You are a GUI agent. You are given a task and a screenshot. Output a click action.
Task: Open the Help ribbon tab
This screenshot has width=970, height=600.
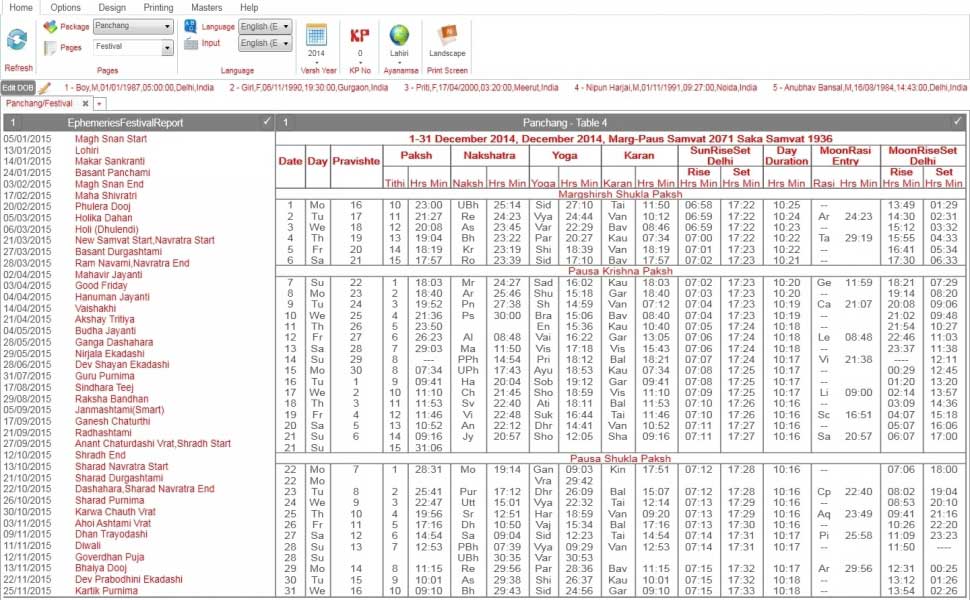249,7
